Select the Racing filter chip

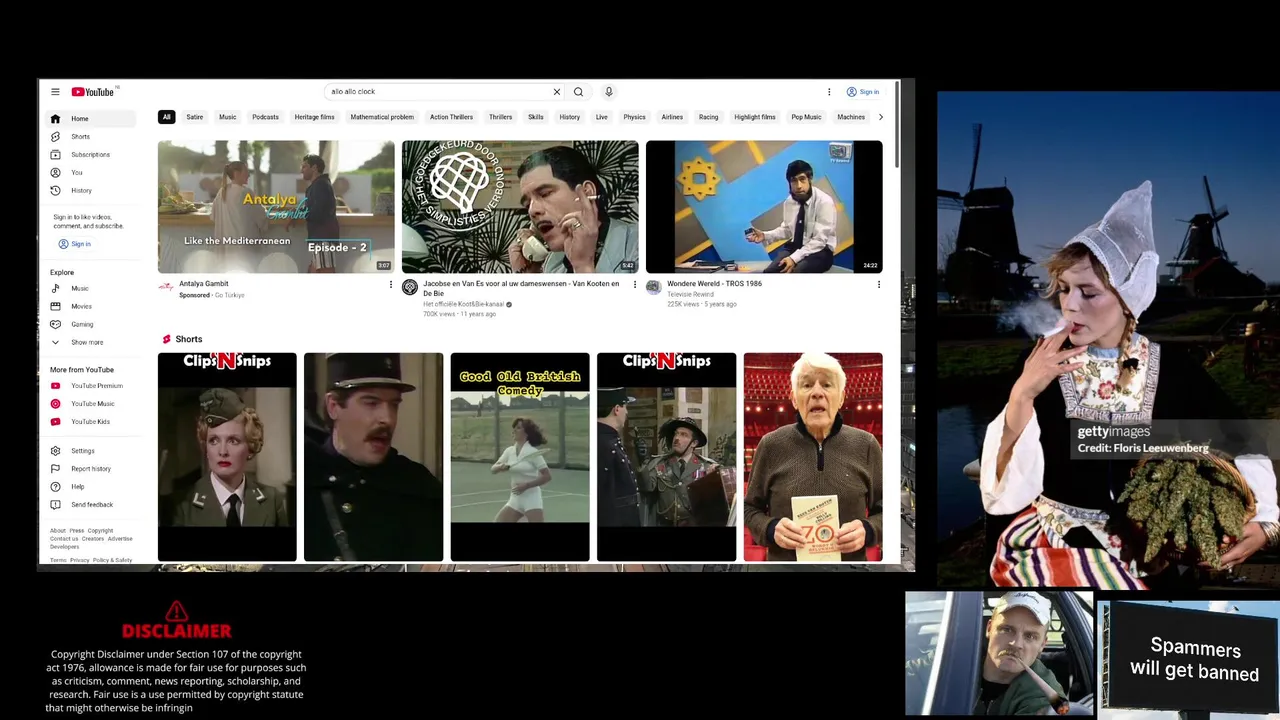click(x=709, y=118)
